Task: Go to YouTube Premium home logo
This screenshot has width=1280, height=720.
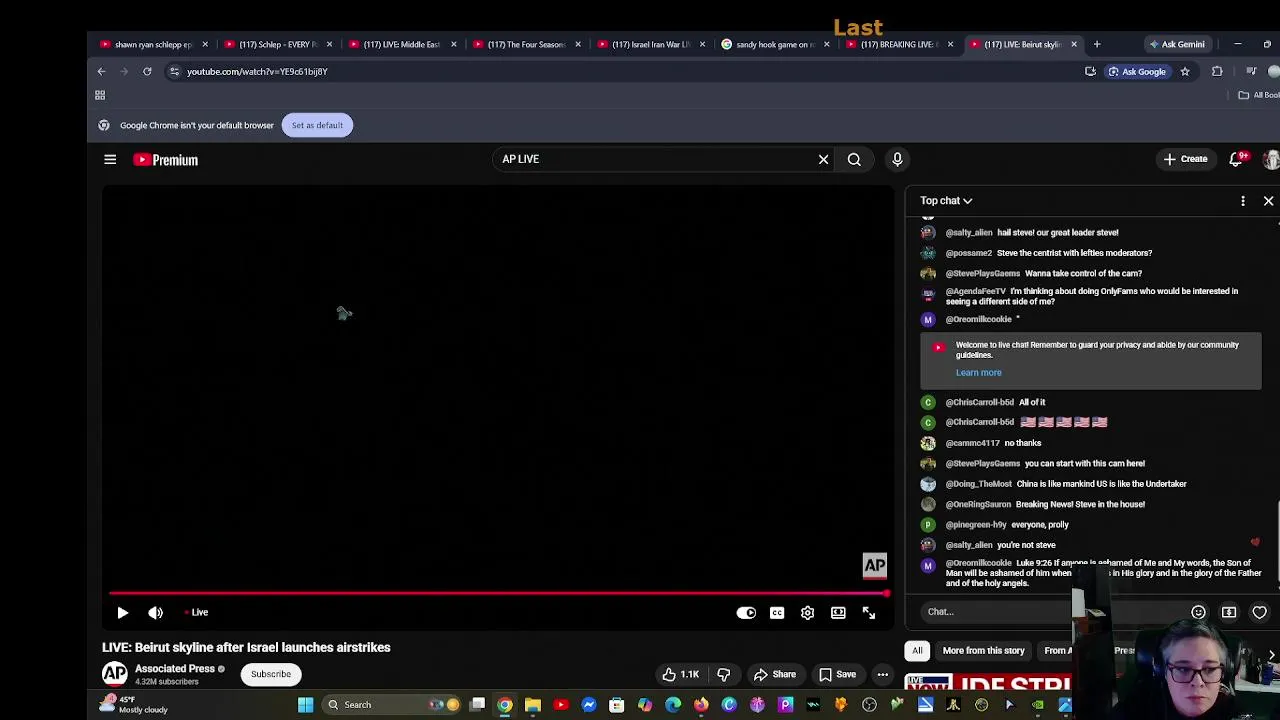Action: (x=166, y=160)
